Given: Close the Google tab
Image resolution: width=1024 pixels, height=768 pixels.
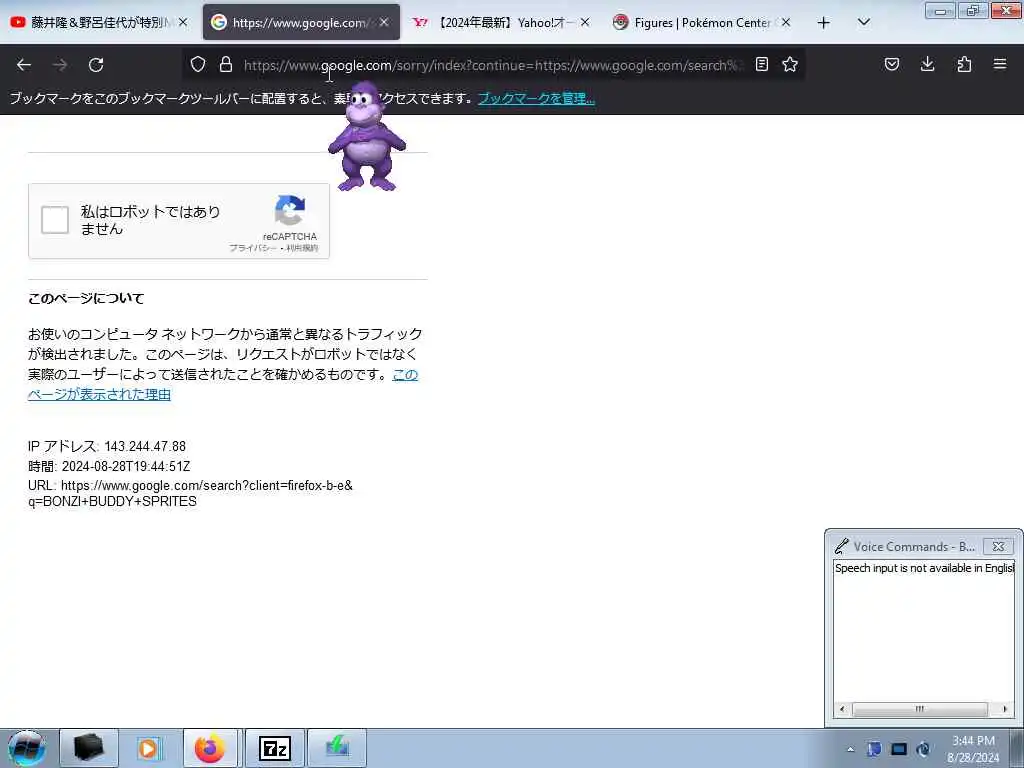Looking at the screenshot, I should [384, 22].
